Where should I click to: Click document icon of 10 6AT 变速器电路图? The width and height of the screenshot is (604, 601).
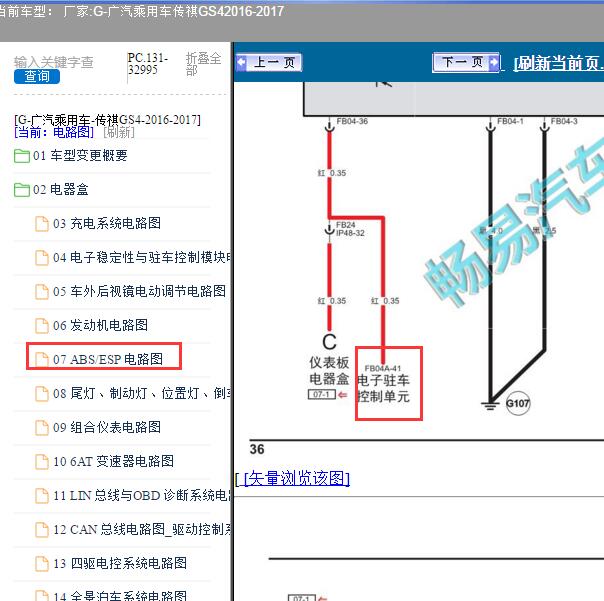coord(42,462)
